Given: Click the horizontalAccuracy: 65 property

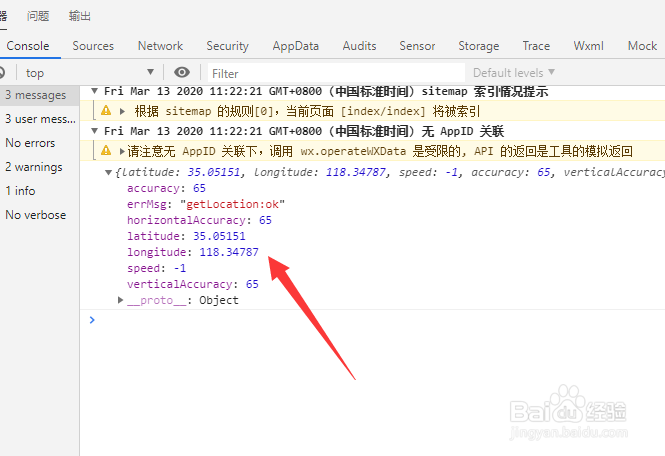Looking at the screenshot, I should (199, 220).
